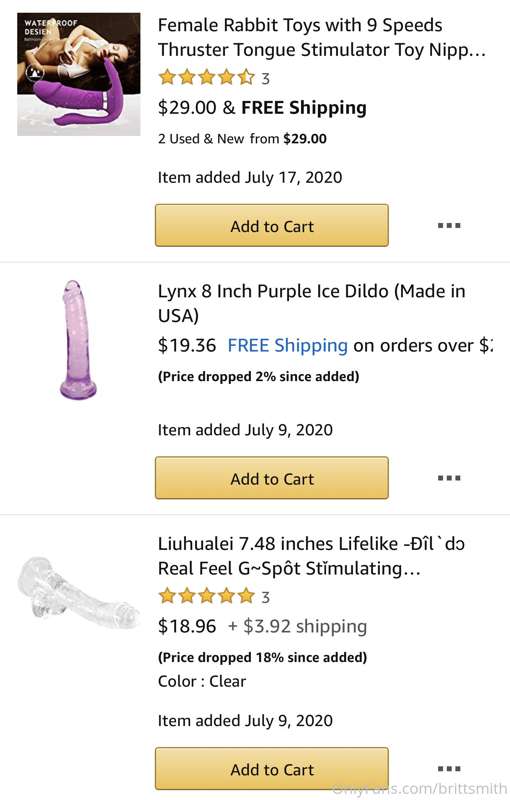Click the $19.36 price of the Lynx item

[187, 345]
